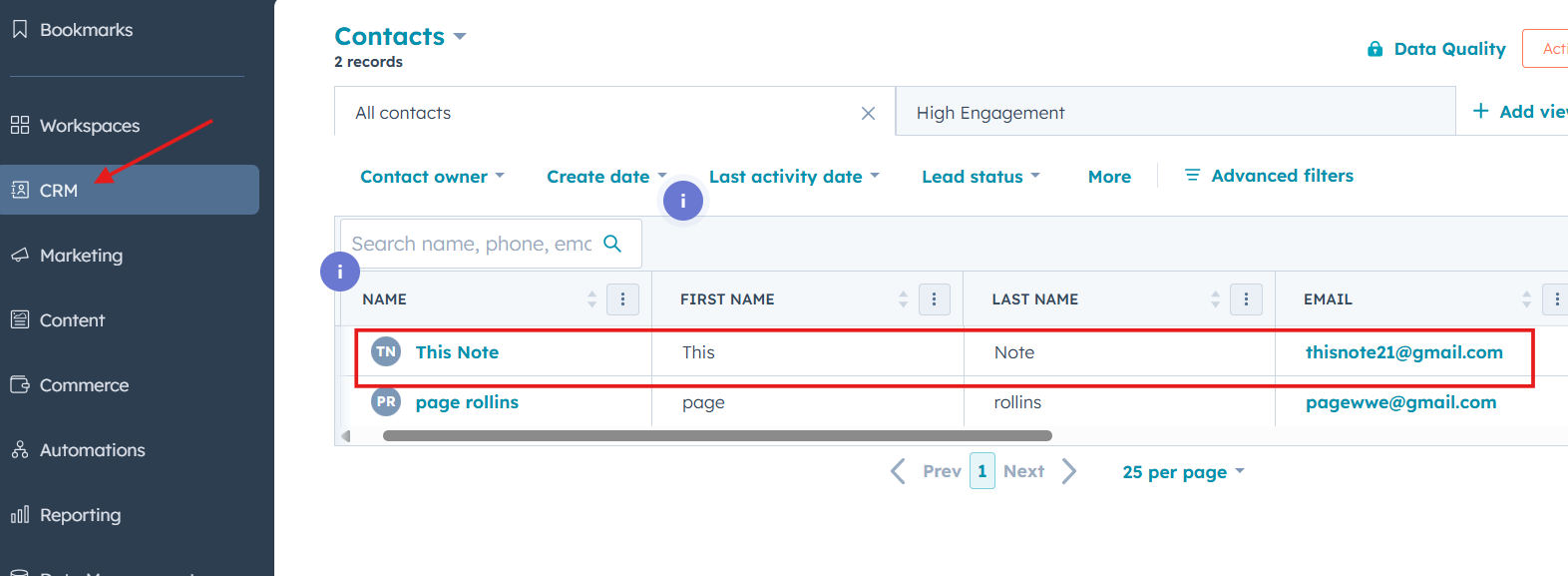Viewport: 1568px width, 576px height.
Task: Click the Reporting bar chart icon
Action: pos(20,515)
